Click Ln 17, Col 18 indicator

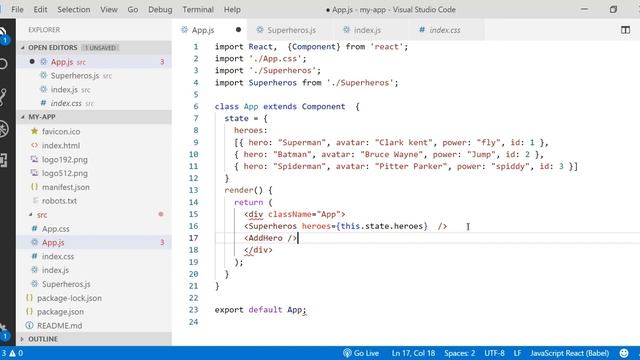coord(413,353)
